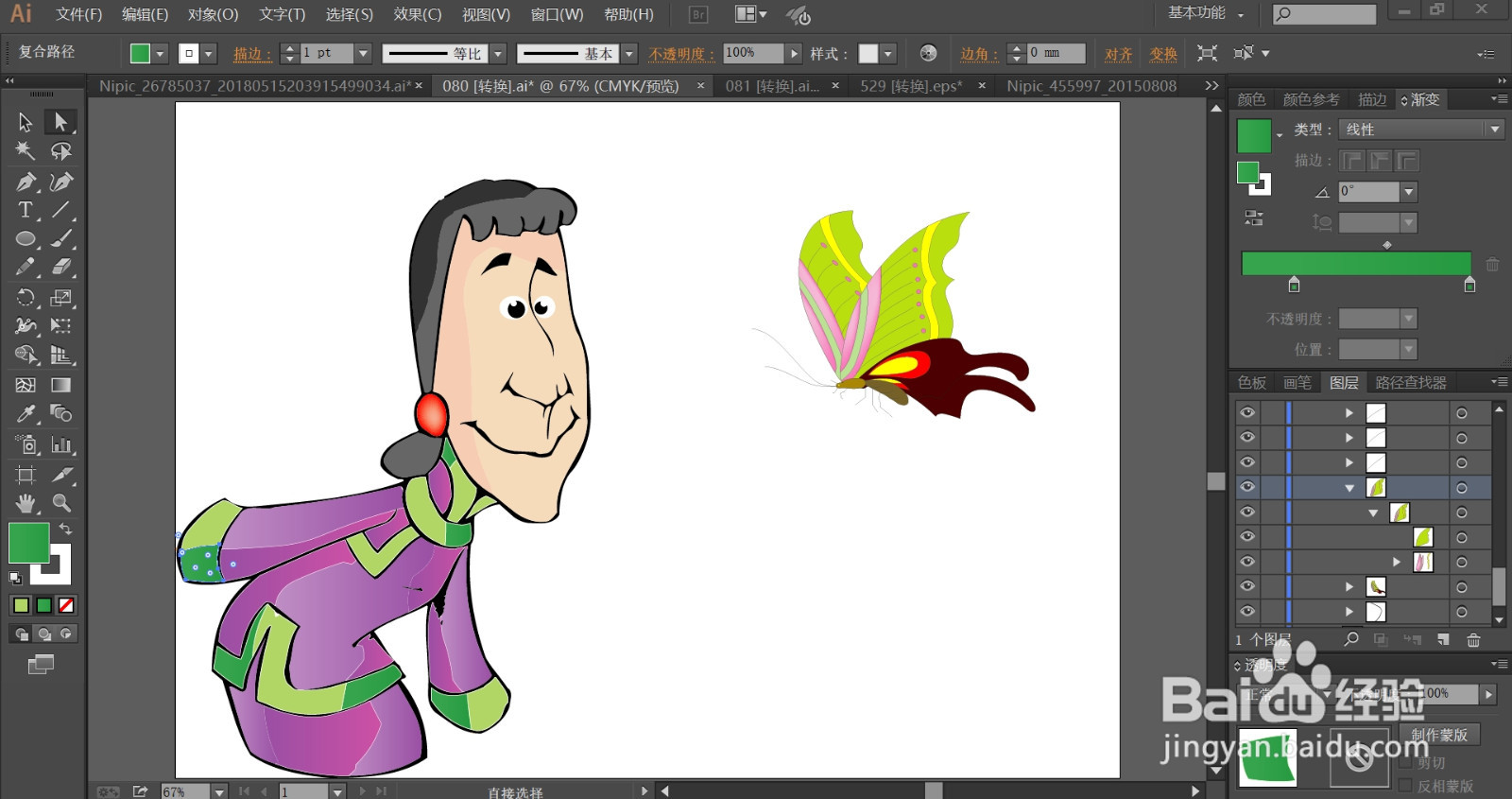The width and height of the screenshot is (1512, 799).
Task: Click the 对齐 link in control bar
Action: [x=1119, y=54]
